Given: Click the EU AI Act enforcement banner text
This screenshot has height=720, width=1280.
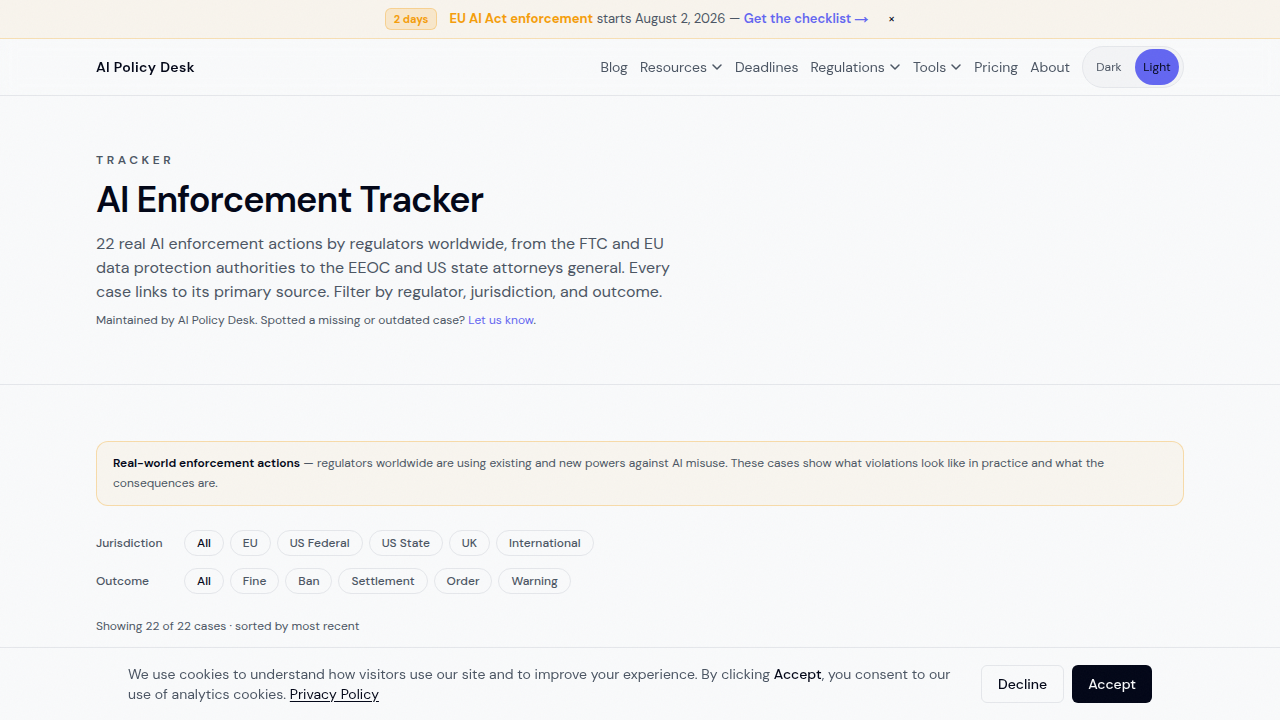Looking at the screenshot, I should click(521, 19).
